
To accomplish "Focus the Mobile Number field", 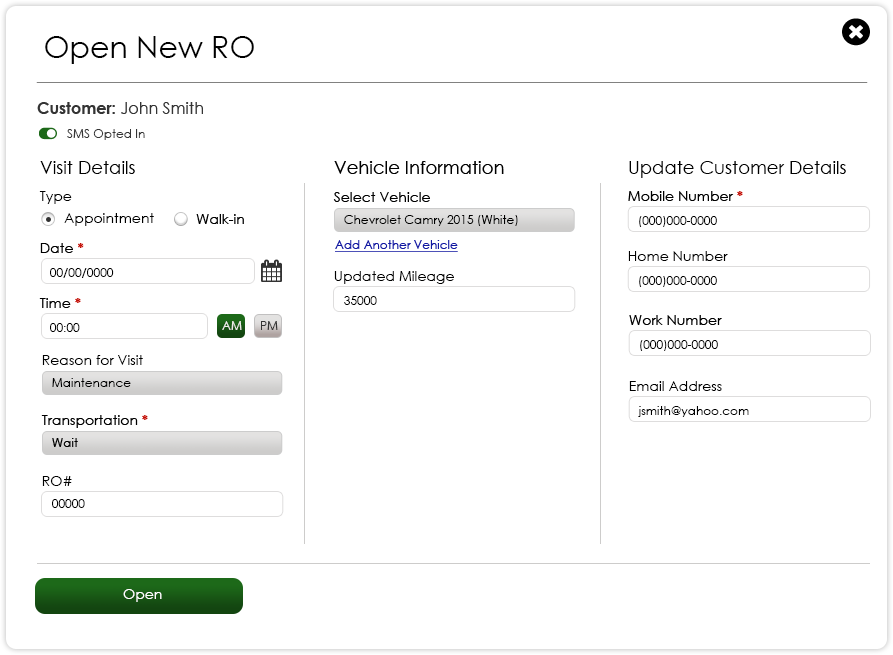I will point(748,220).
